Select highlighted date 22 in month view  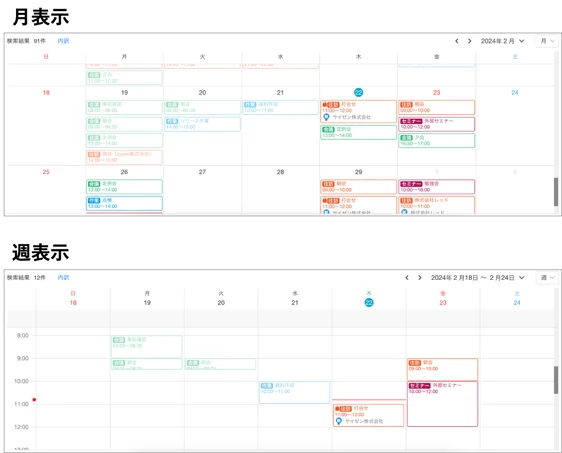coord(358,92)
